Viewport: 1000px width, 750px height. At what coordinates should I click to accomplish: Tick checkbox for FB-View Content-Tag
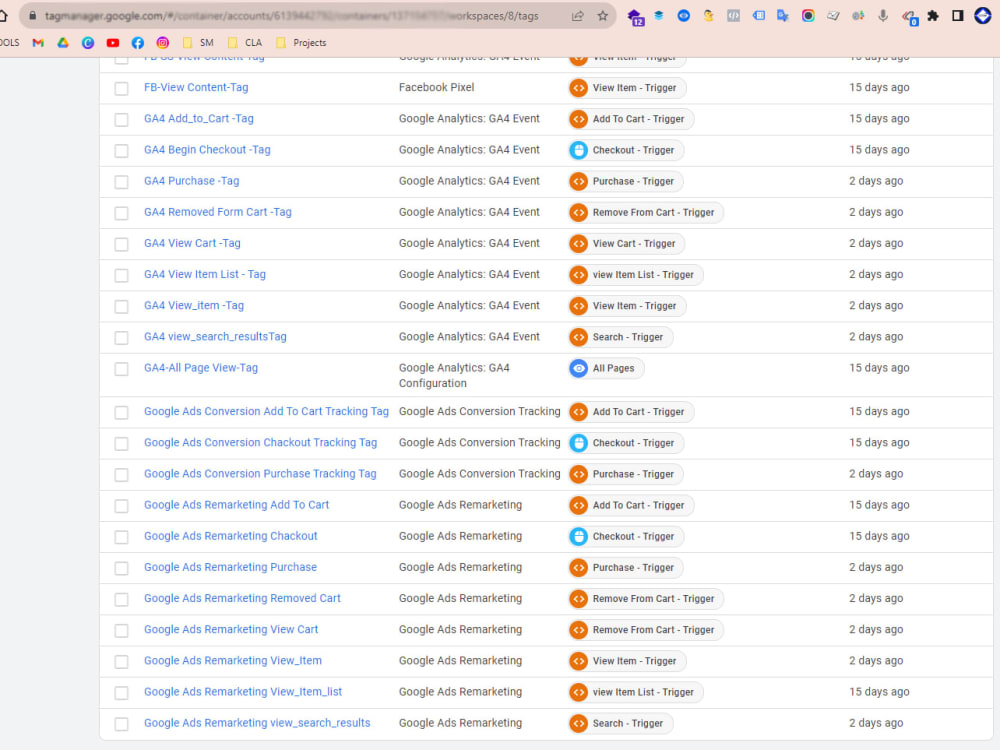121,88
